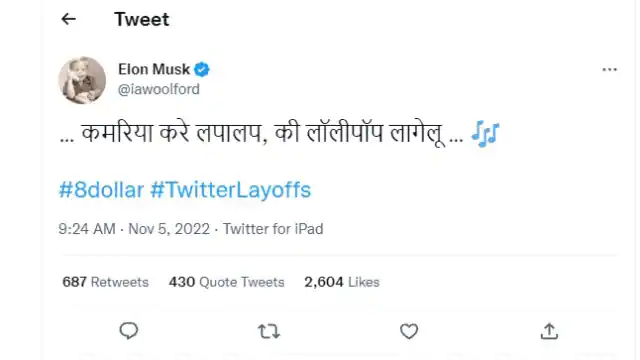Image resolution: width=640 pixels, height=360 pixels.
Task: Go back using the left arrow icon
Action: point(68,19)
